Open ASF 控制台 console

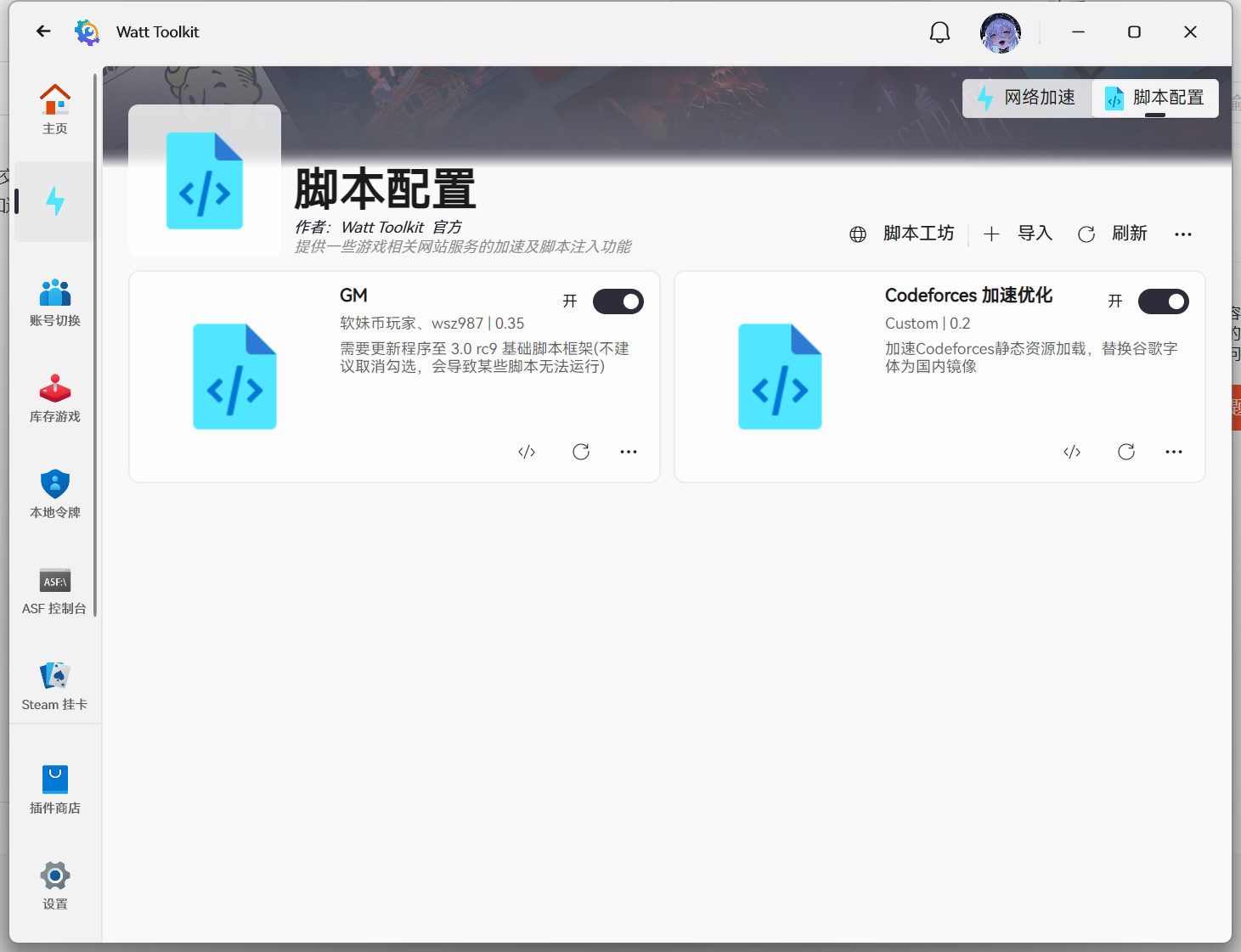click(x=55, y=591)
